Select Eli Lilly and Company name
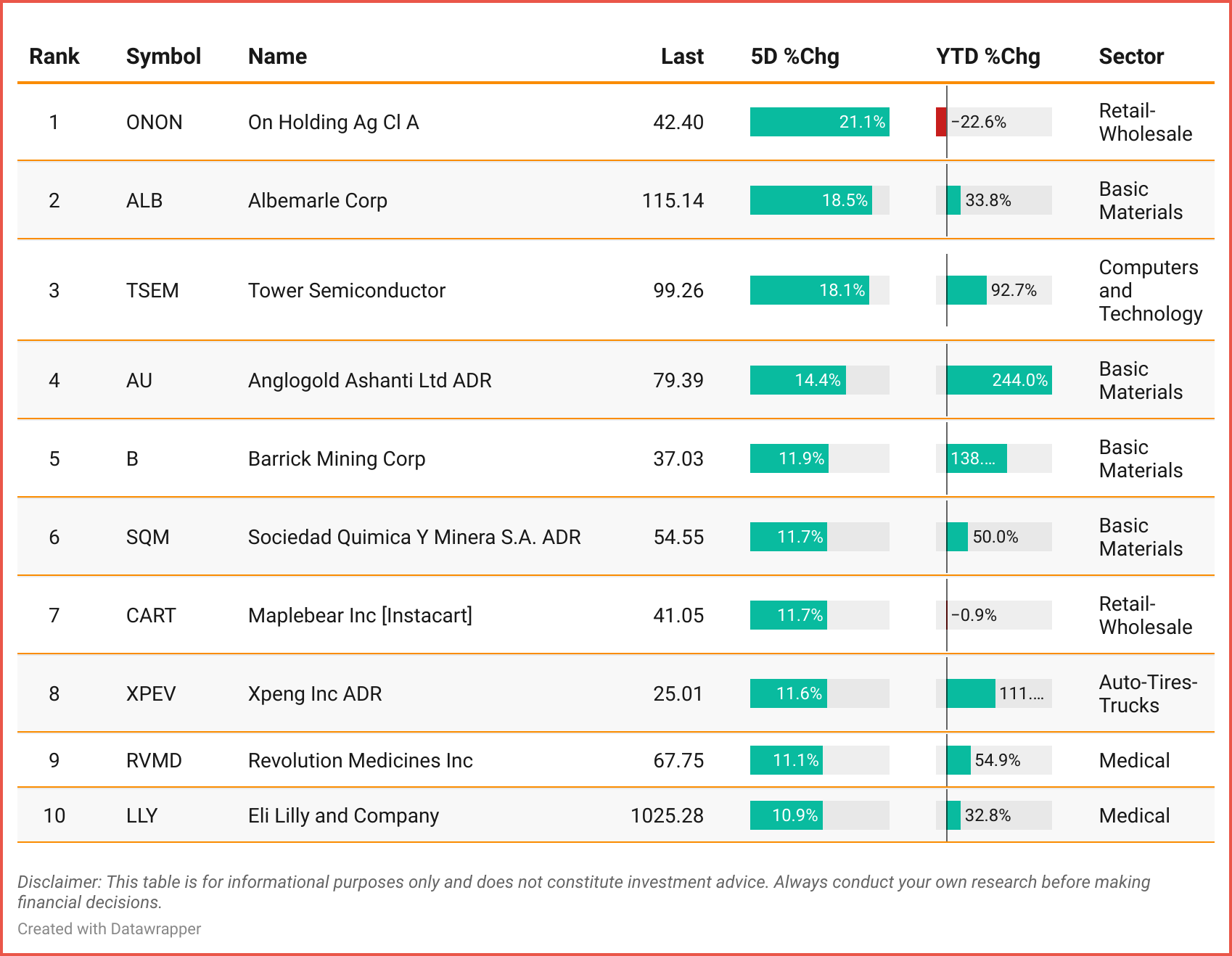 point(343,815)
